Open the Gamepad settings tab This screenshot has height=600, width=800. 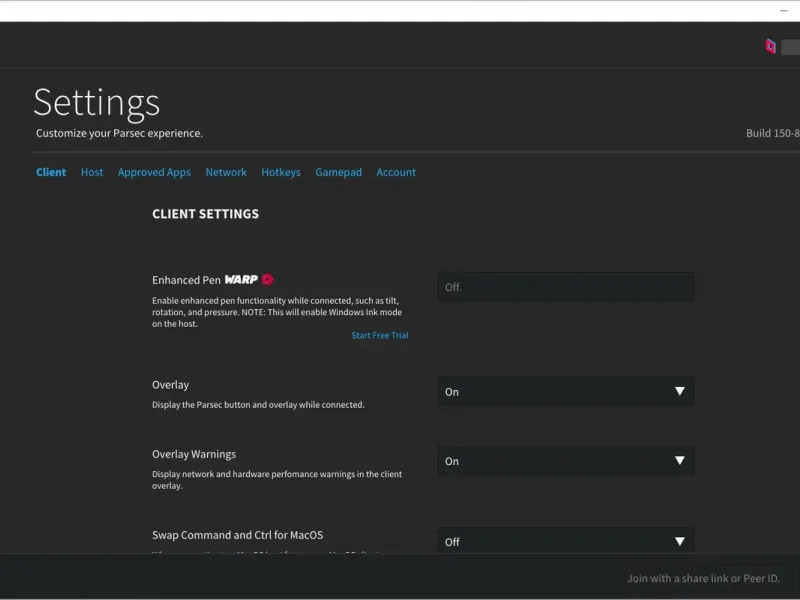(339, 172)
